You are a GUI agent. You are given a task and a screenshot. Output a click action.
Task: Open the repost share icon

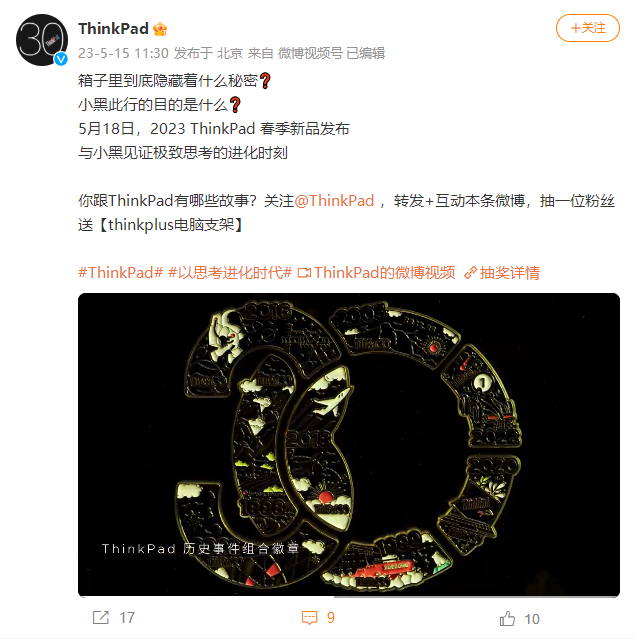100,617
